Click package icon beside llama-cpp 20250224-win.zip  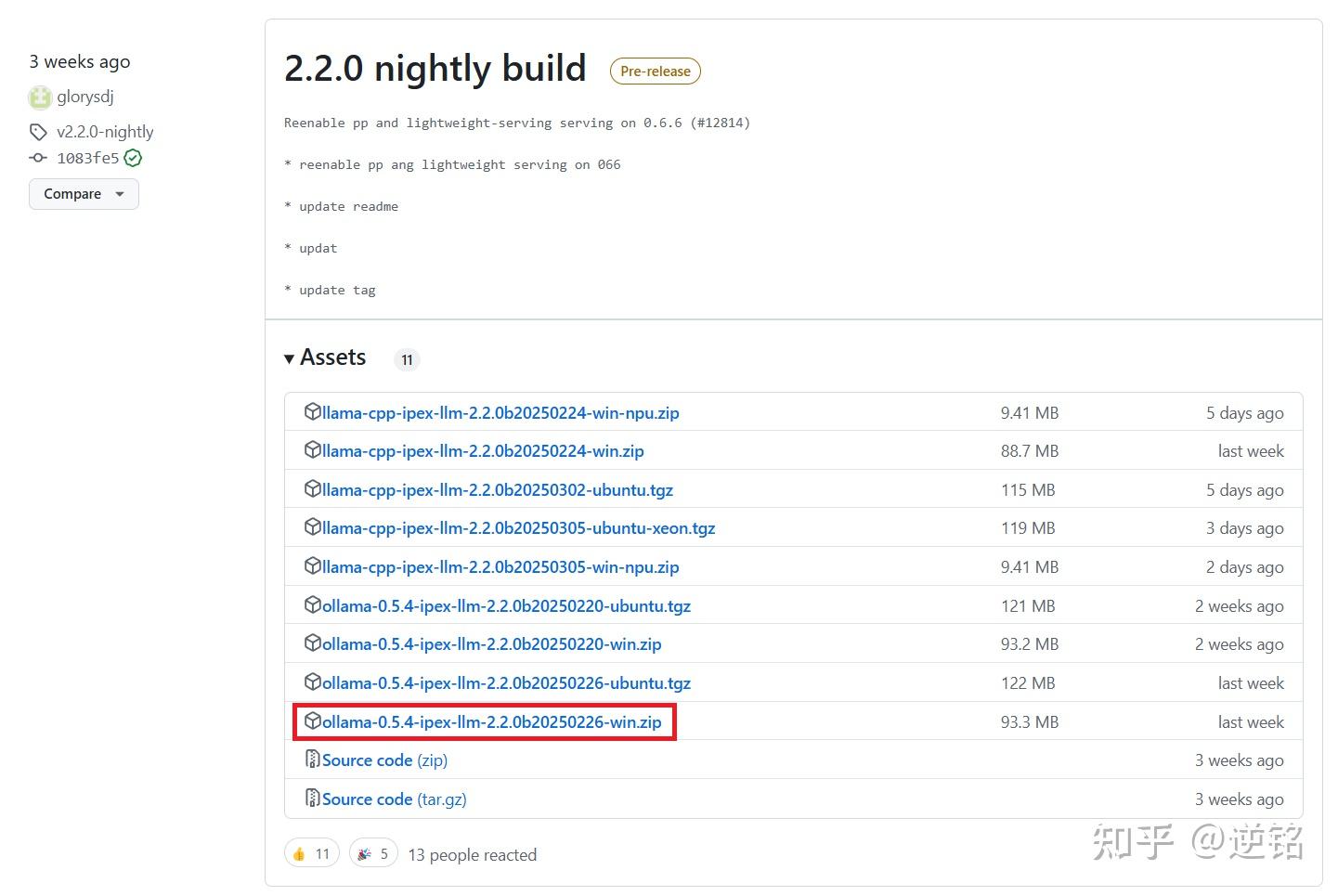click(313, 450)
